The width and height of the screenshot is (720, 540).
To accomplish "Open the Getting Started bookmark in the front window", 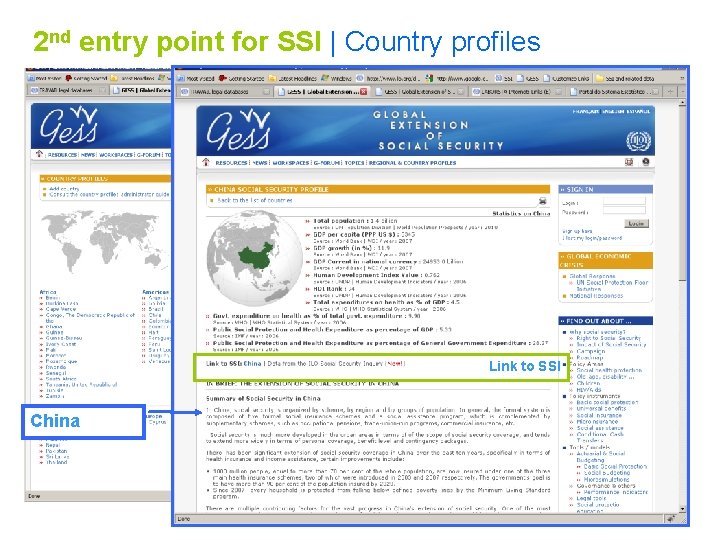I will [x=241, y=79].
